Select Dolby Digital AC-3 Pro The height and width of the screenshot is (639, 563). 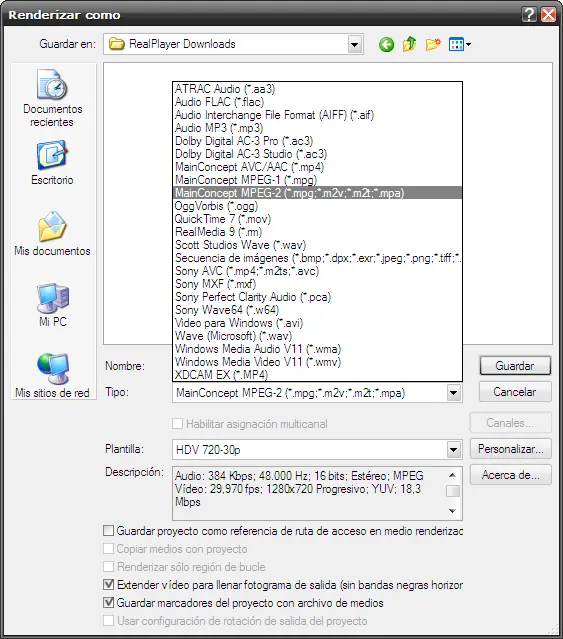pos(317,141)
